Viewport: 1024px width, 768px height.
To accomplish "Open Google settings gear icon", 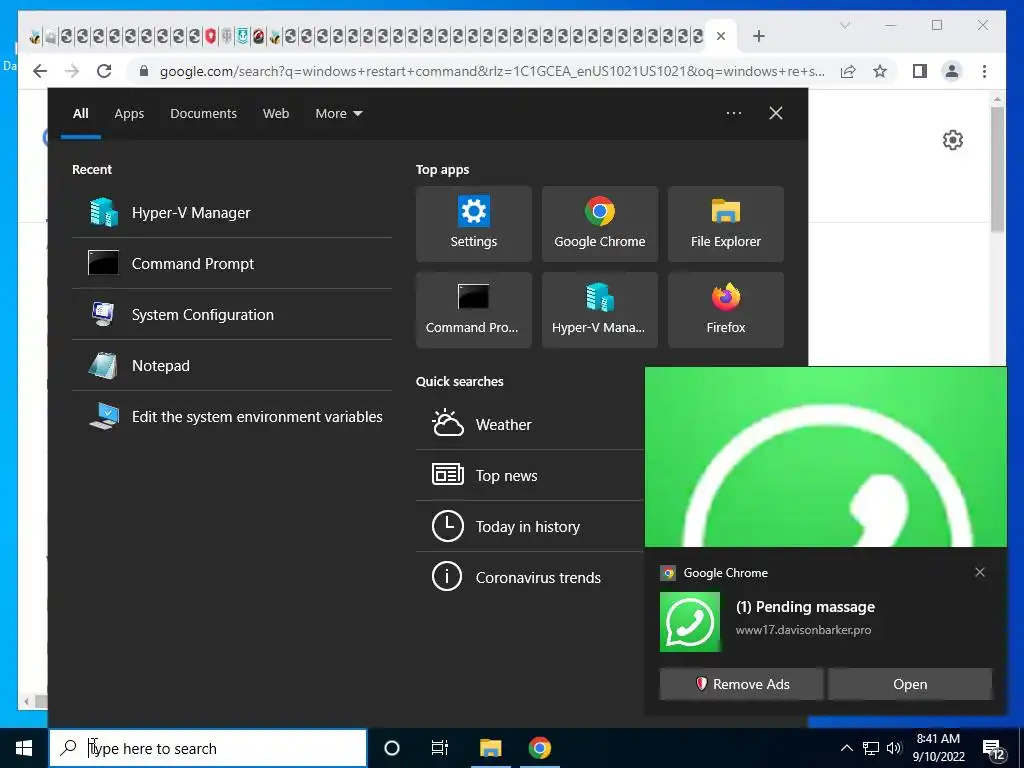I will (953, 140).
